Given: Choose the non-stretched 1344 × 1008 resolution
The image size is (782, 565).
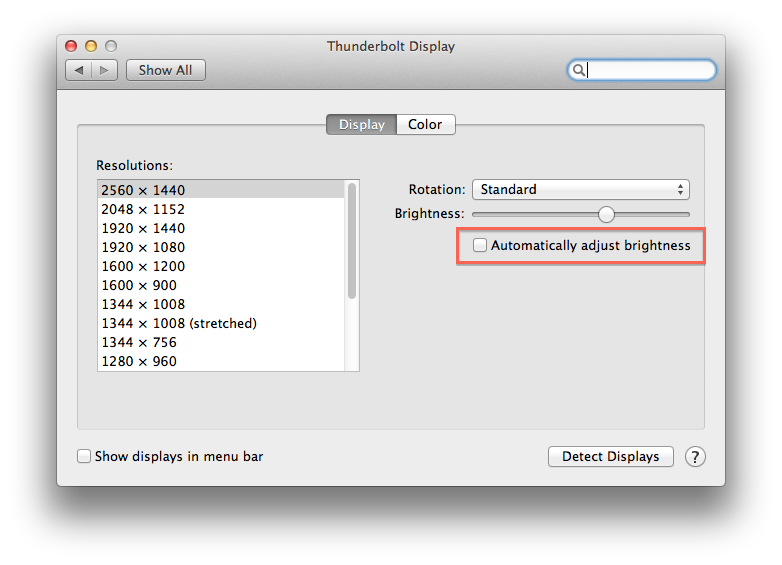Looking at the screenshot, I should click(x=221, y=304).
